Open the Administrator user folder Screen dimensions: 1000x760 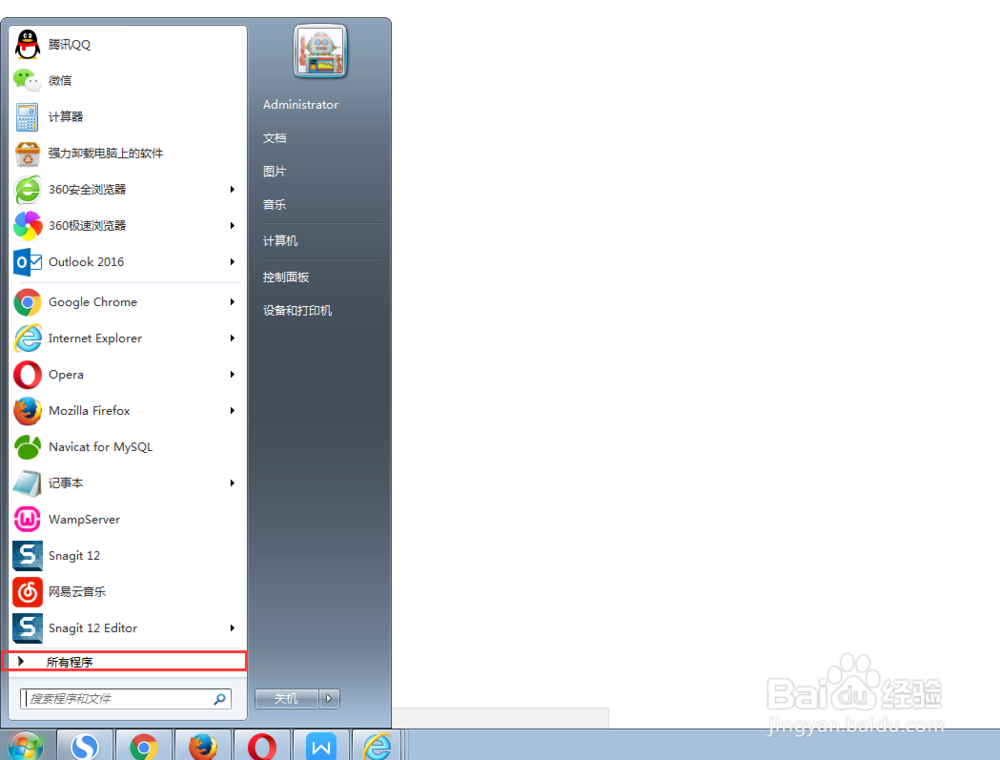300,105
